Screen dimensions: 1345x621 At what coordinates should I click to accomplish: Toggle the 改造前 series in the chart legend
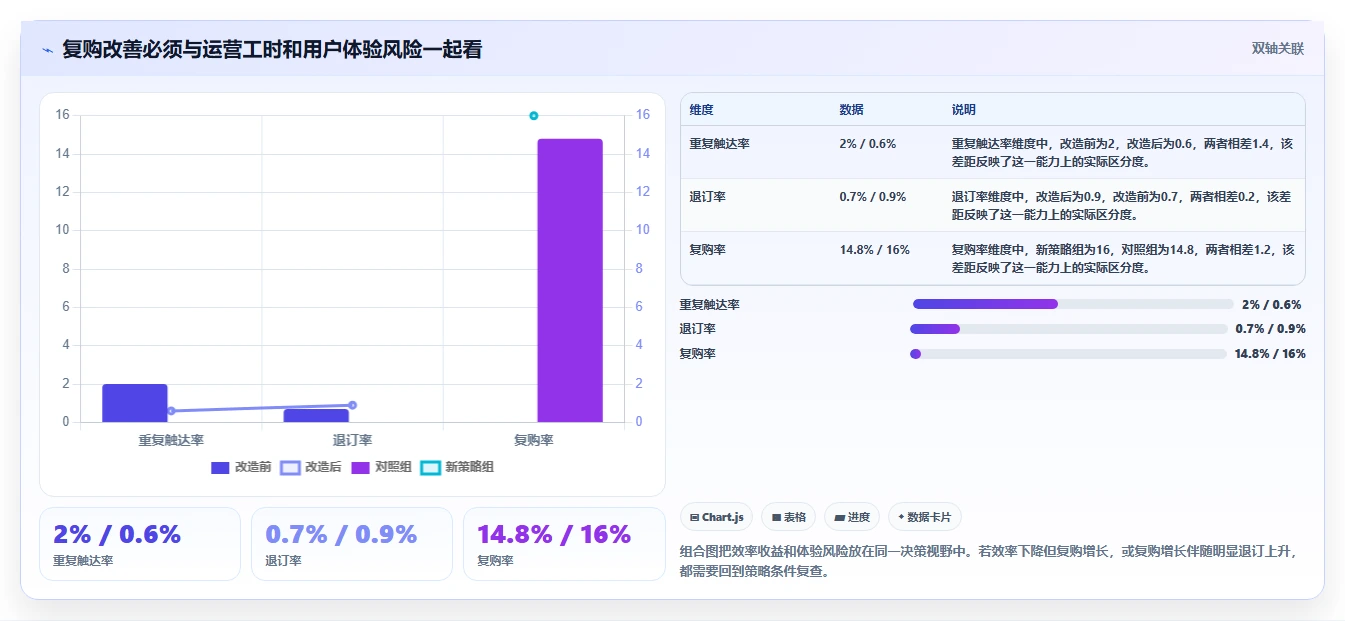241,467
